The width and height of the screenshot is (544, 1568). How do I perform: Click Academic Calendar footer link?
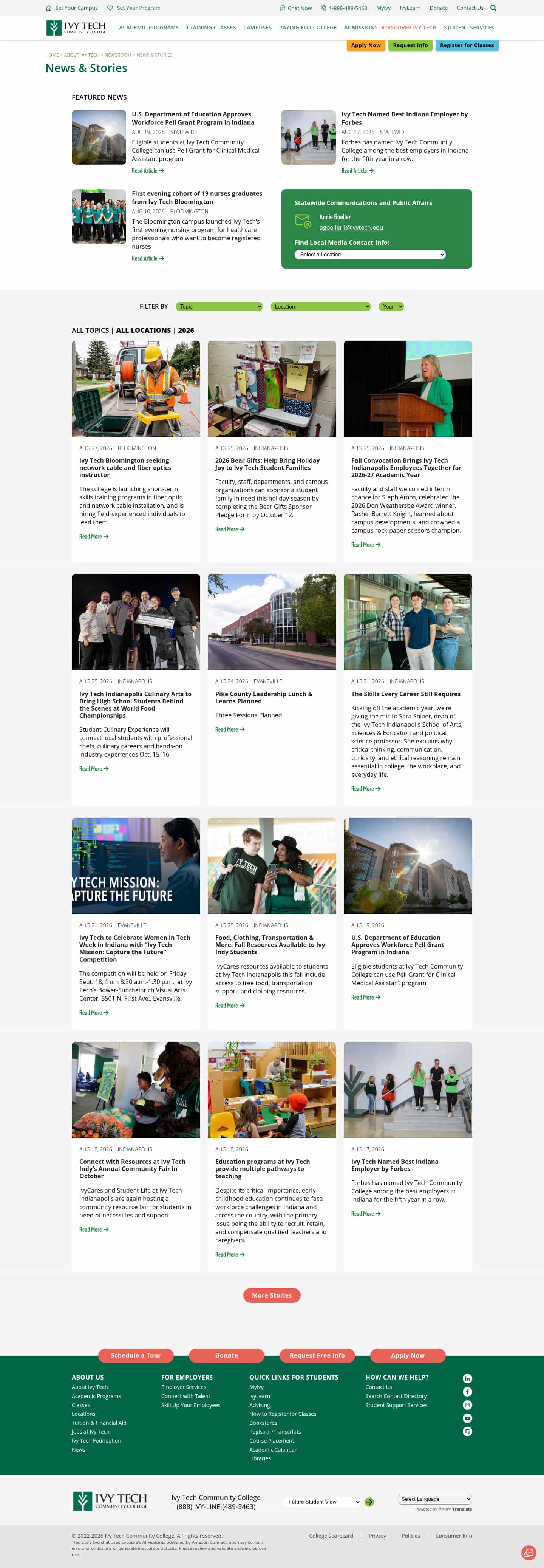273,1449
